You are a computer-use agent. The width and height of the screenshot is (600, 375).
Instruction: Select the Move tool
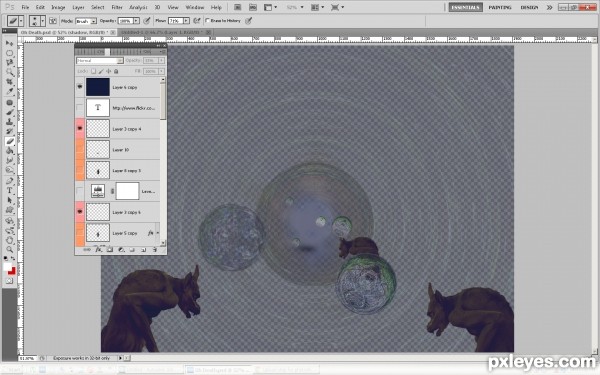point(10,43)
